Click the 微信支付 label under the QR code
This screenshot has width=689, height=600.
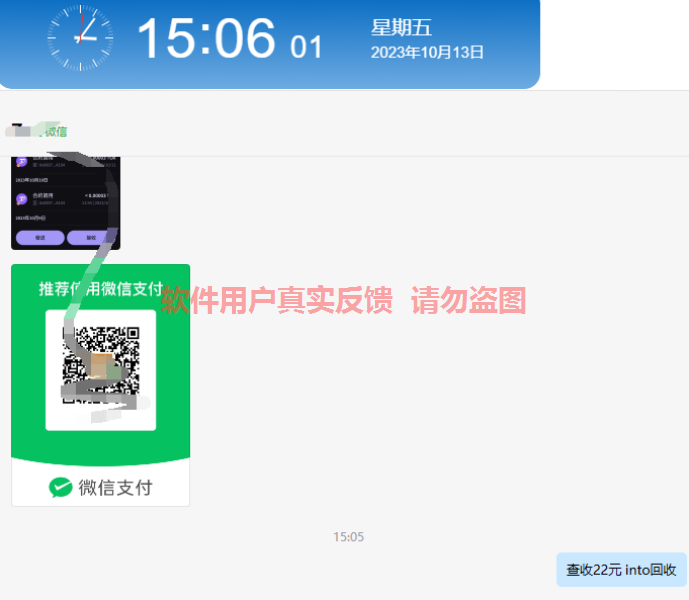click(x=116, y=488)
